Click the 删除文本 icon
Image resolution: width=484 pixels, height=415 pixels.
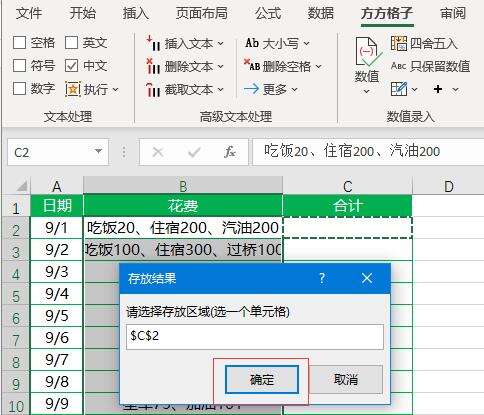pyautogui.click(x=153, y=66)
